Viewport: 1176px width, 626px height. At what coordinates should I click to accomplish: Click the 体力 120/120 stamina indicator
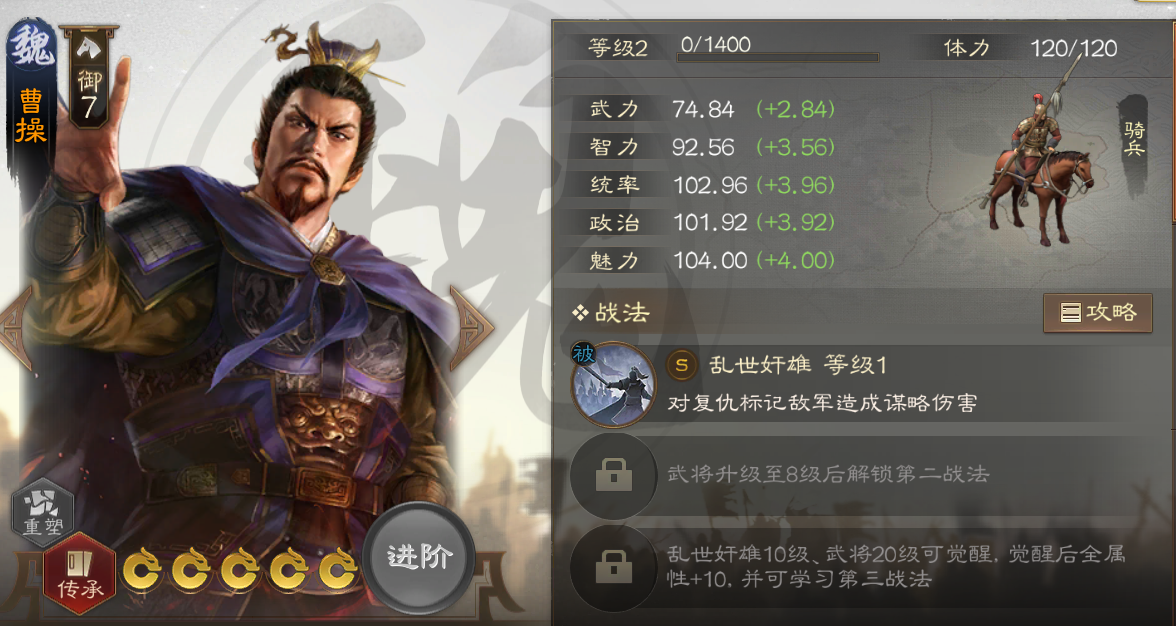click(x=1030, y=48)
